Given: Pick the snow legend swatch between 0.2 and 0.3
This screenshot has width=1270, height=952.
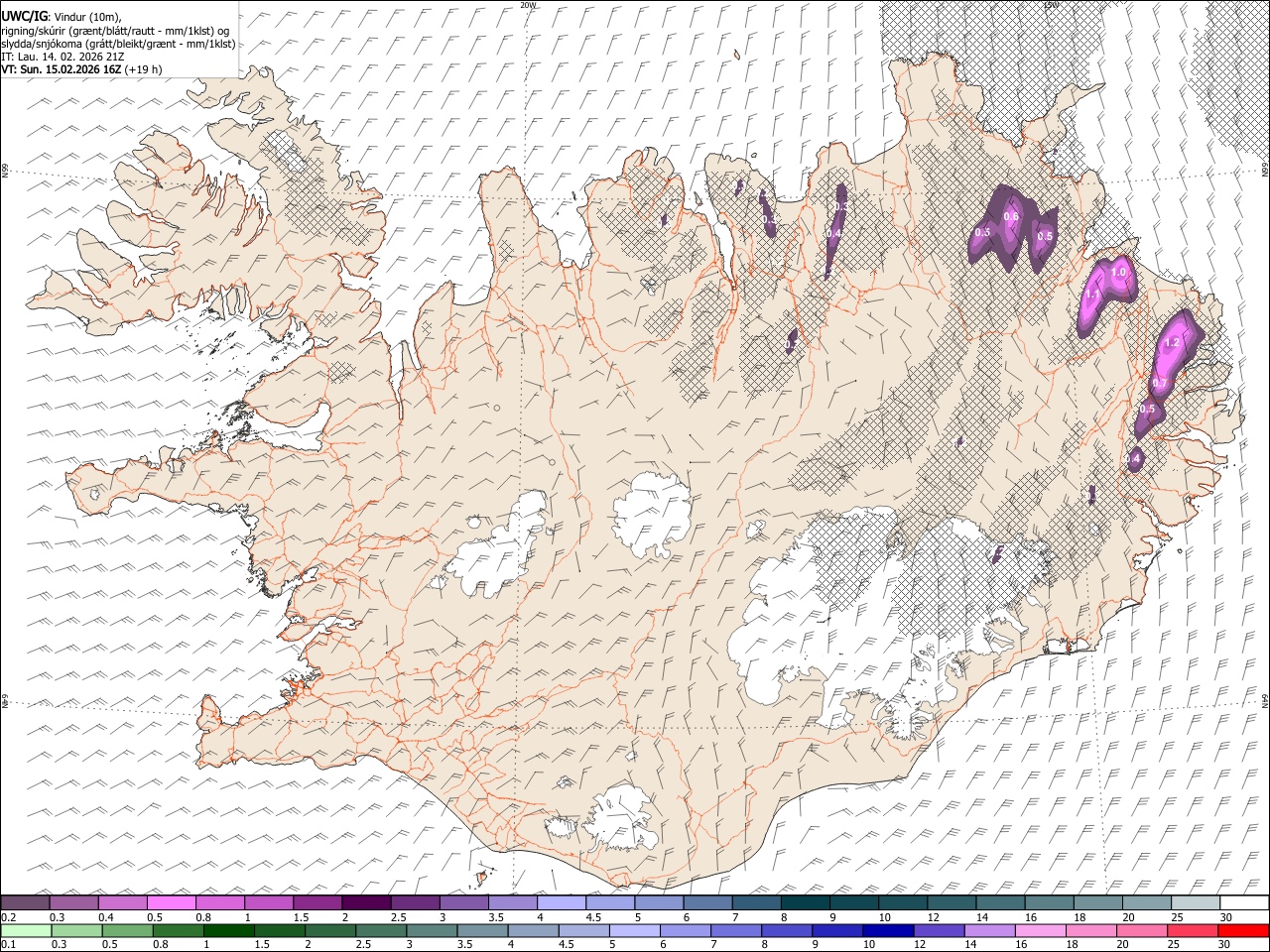Looking at the screenshot, I should point(25,902).
